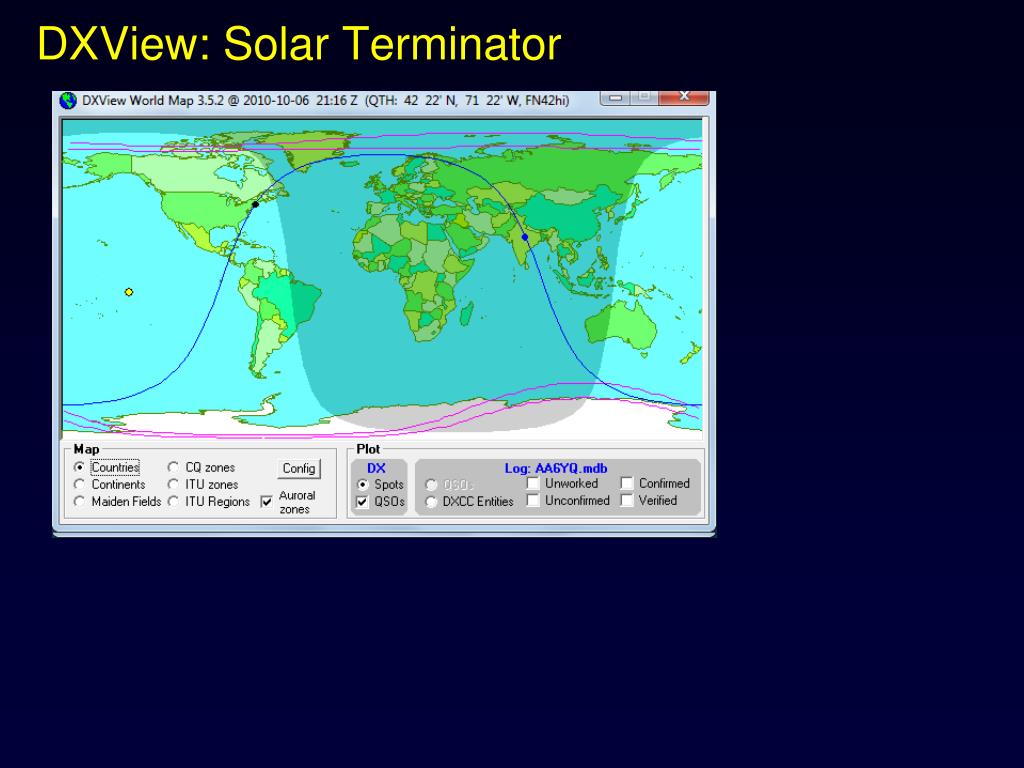Select the Continents map option

point(79,485)
